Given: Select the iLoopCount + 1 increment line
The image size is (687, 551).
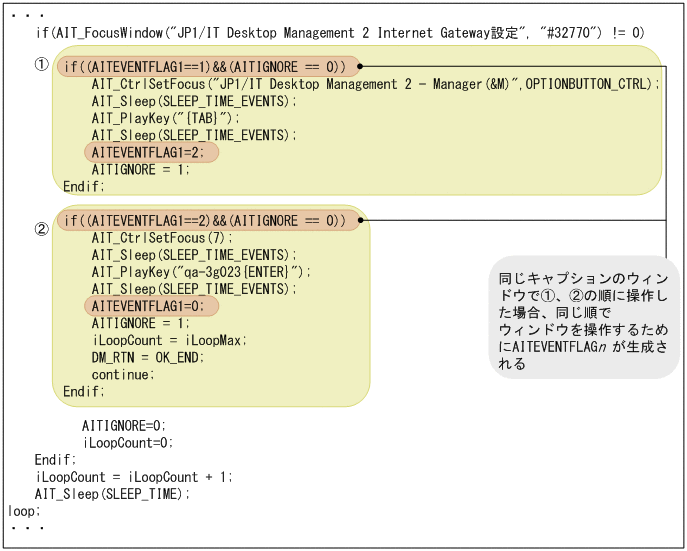Looking at the screenshot, I should (133, 476).
